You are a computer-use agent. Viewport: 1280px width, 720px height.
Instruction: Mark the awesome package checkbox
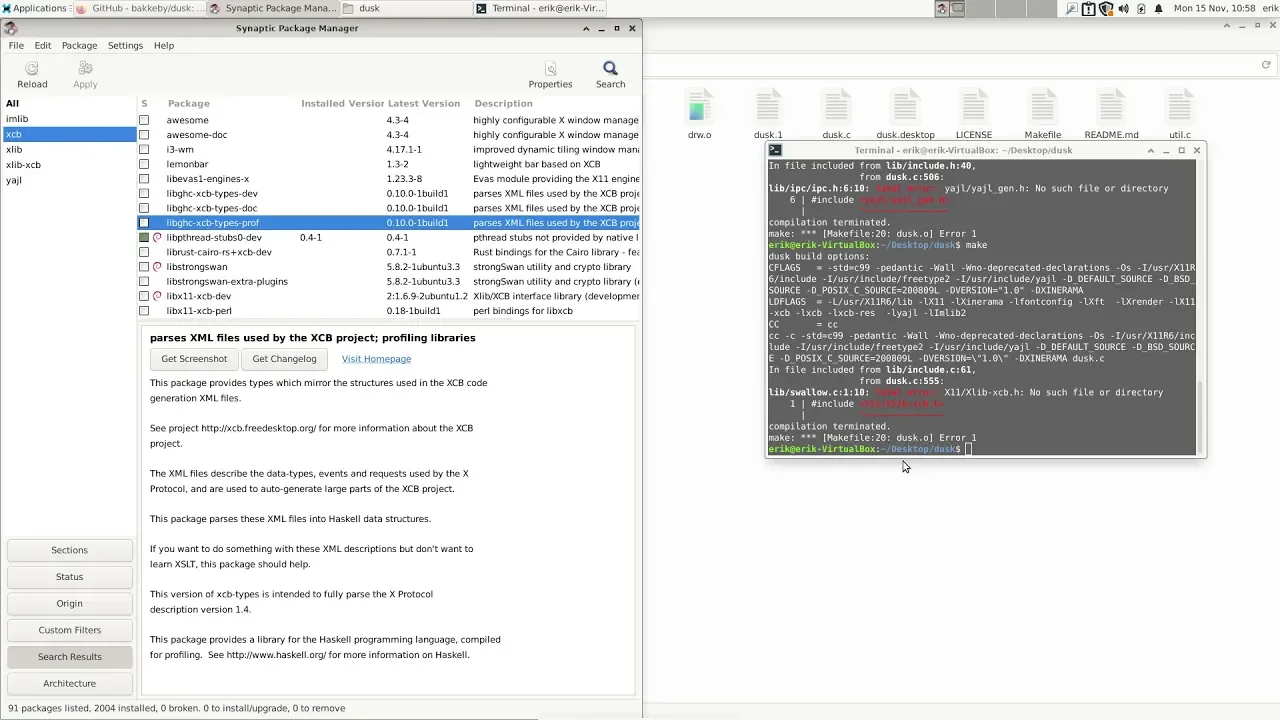click(144, 120)
